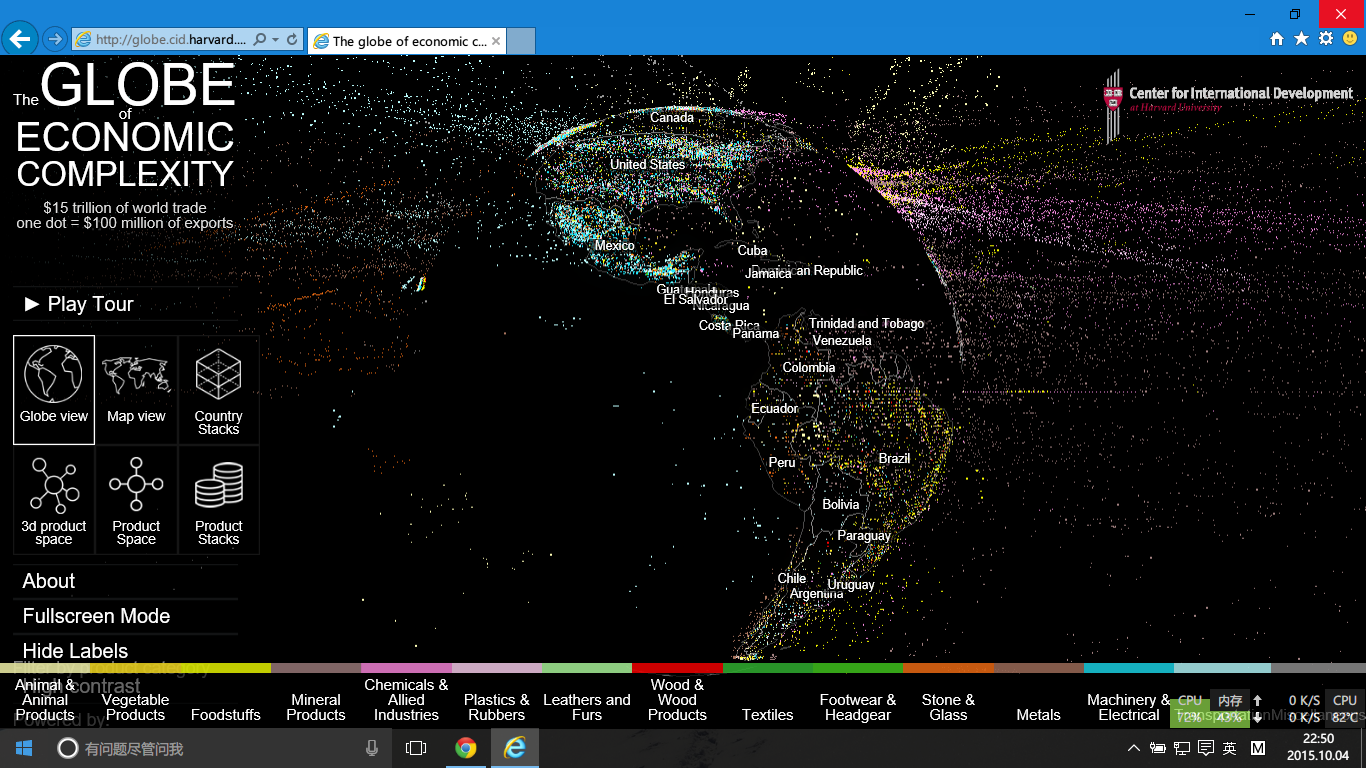Refresh the page

(292, 39)
